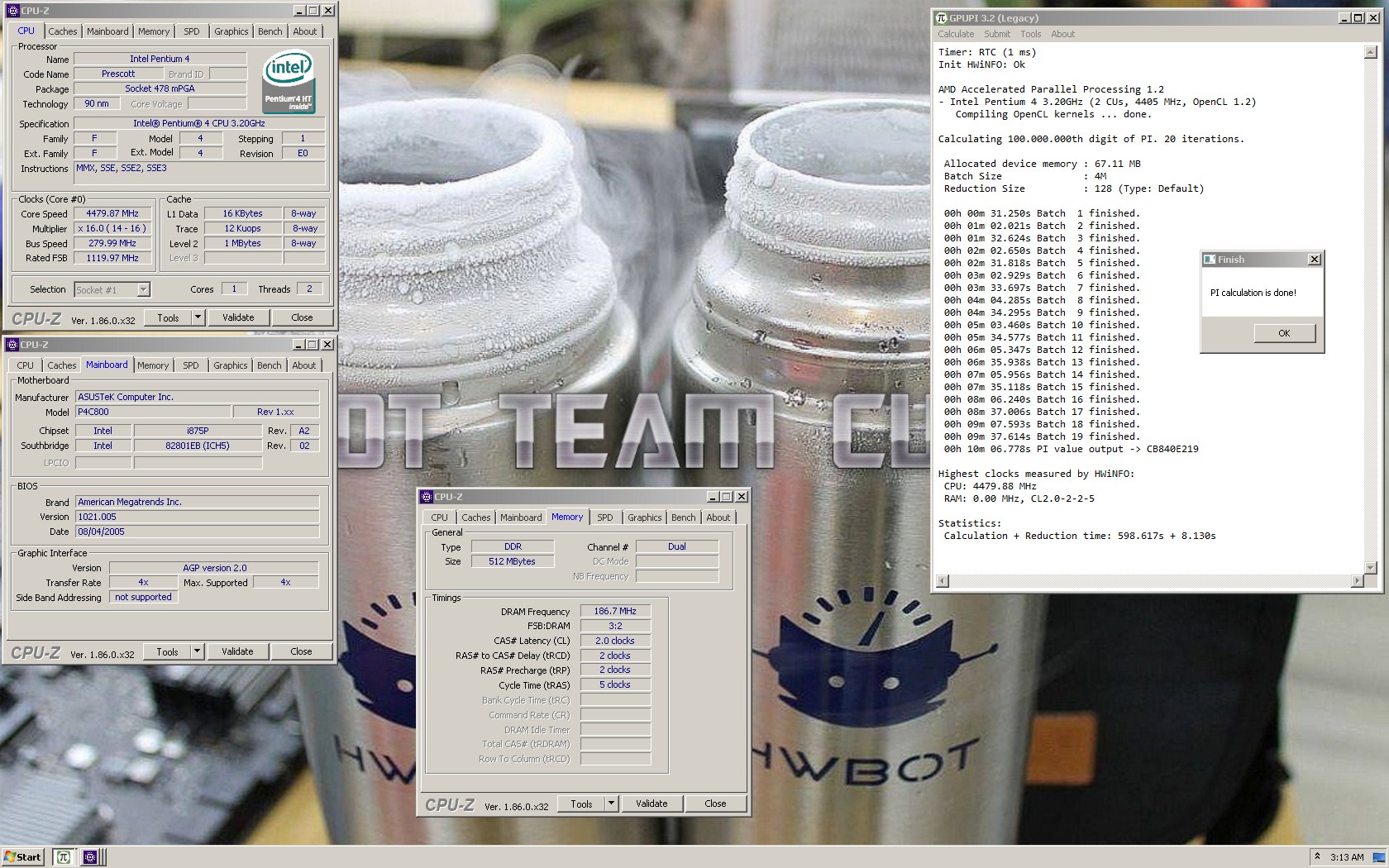The width and height of the screenshot is (1389, 868).
Task: Open Tools dropdown arrow in Memory window
Action: (x=611, y=804)
